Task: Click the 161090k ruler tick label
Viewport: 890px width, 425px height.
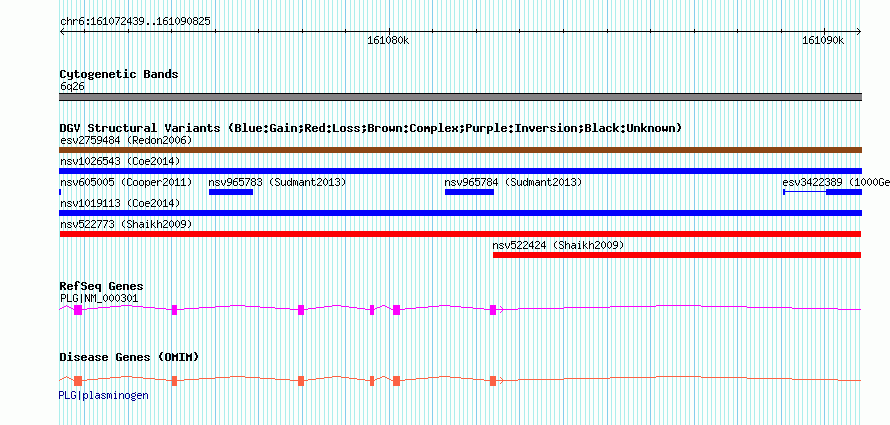Action: (x=823, y=40)
